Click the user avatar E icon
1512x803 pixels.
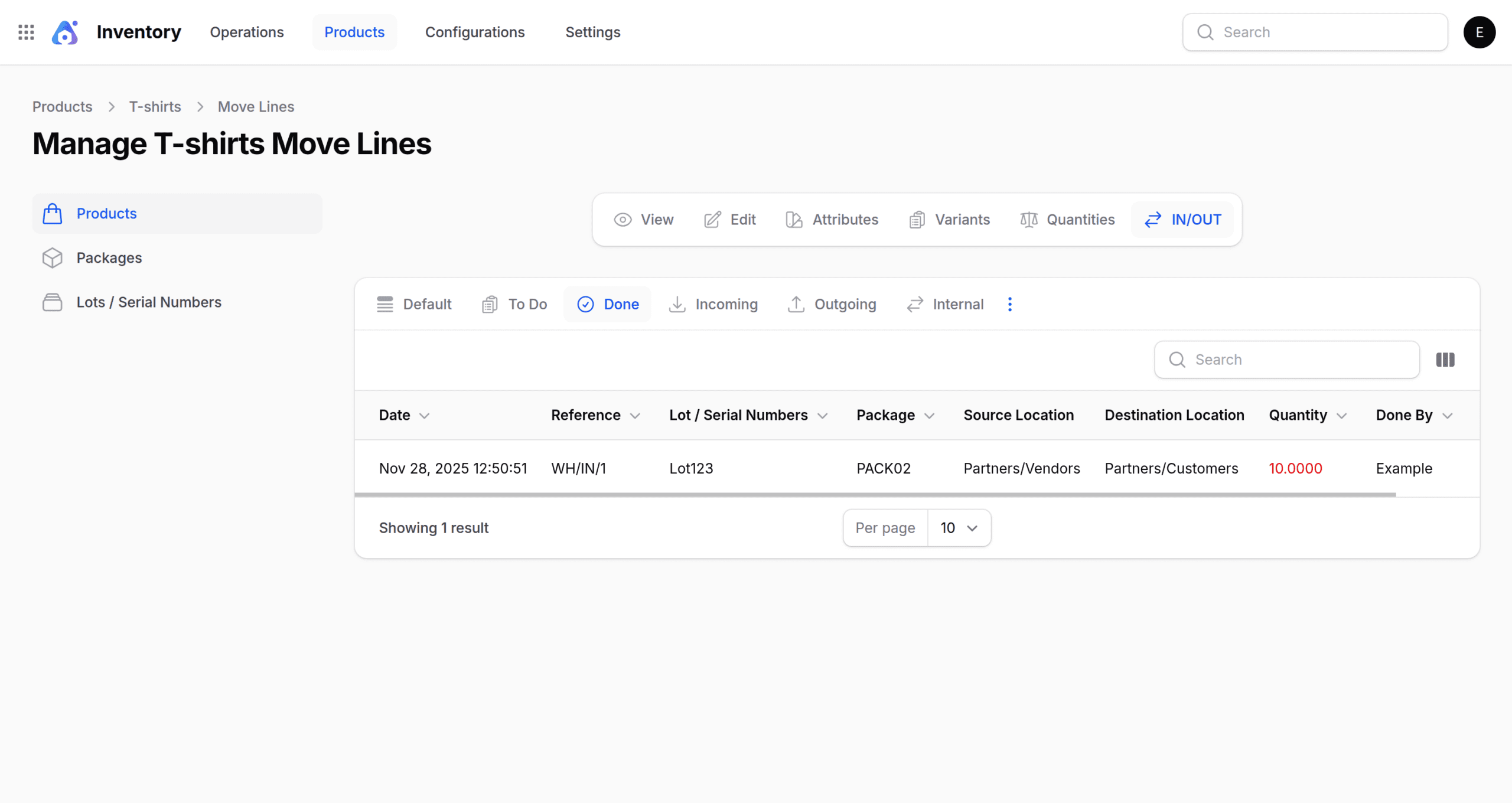click(x=1479, y=32)
